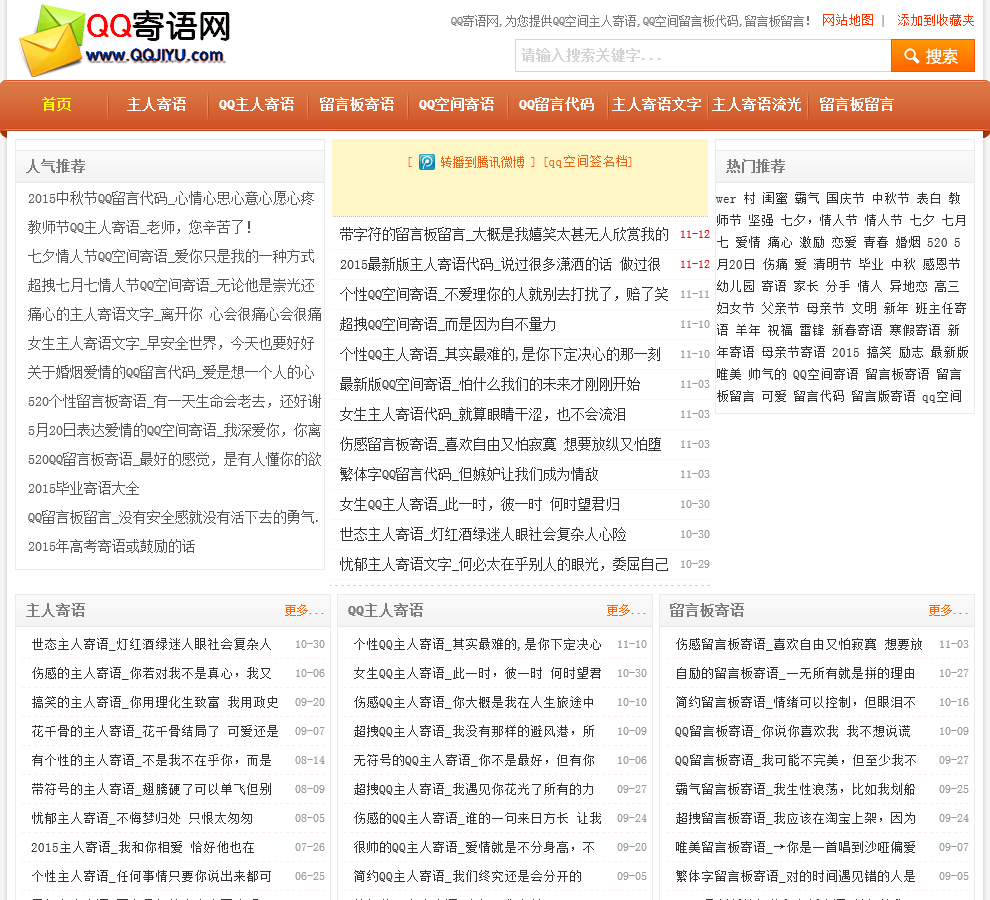Open 2015毕业寄语大全 link

pos(83,488)
